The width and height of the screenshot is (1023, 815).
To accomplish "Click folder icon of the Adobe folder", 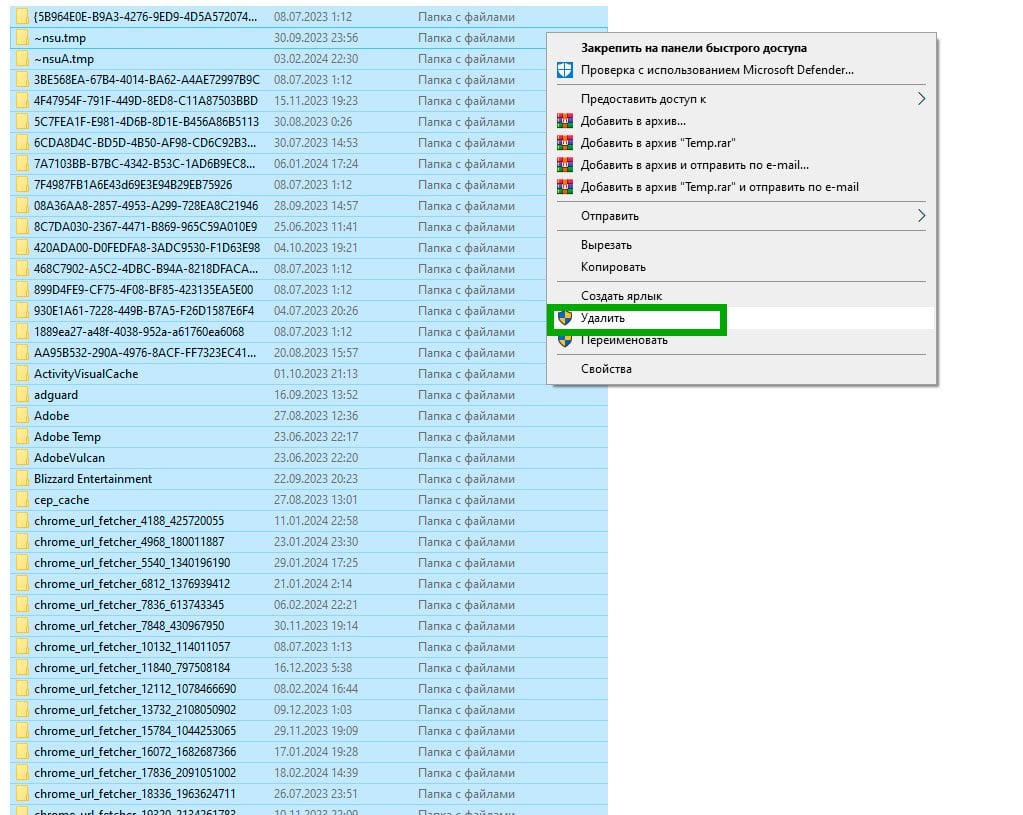I will 22,416.
